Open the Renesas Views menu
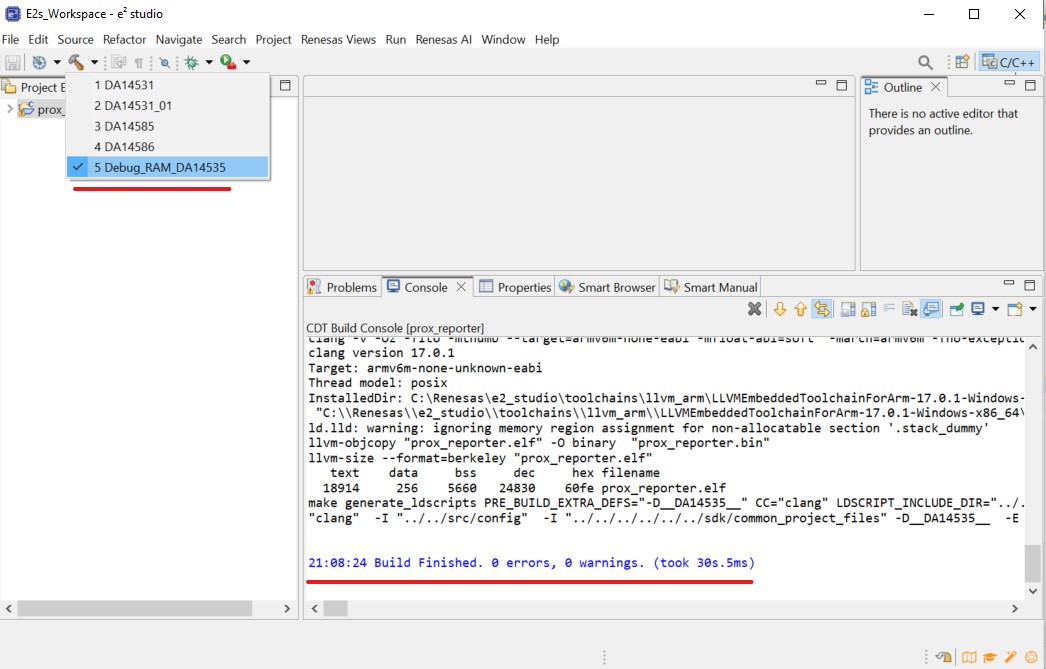 338,39
